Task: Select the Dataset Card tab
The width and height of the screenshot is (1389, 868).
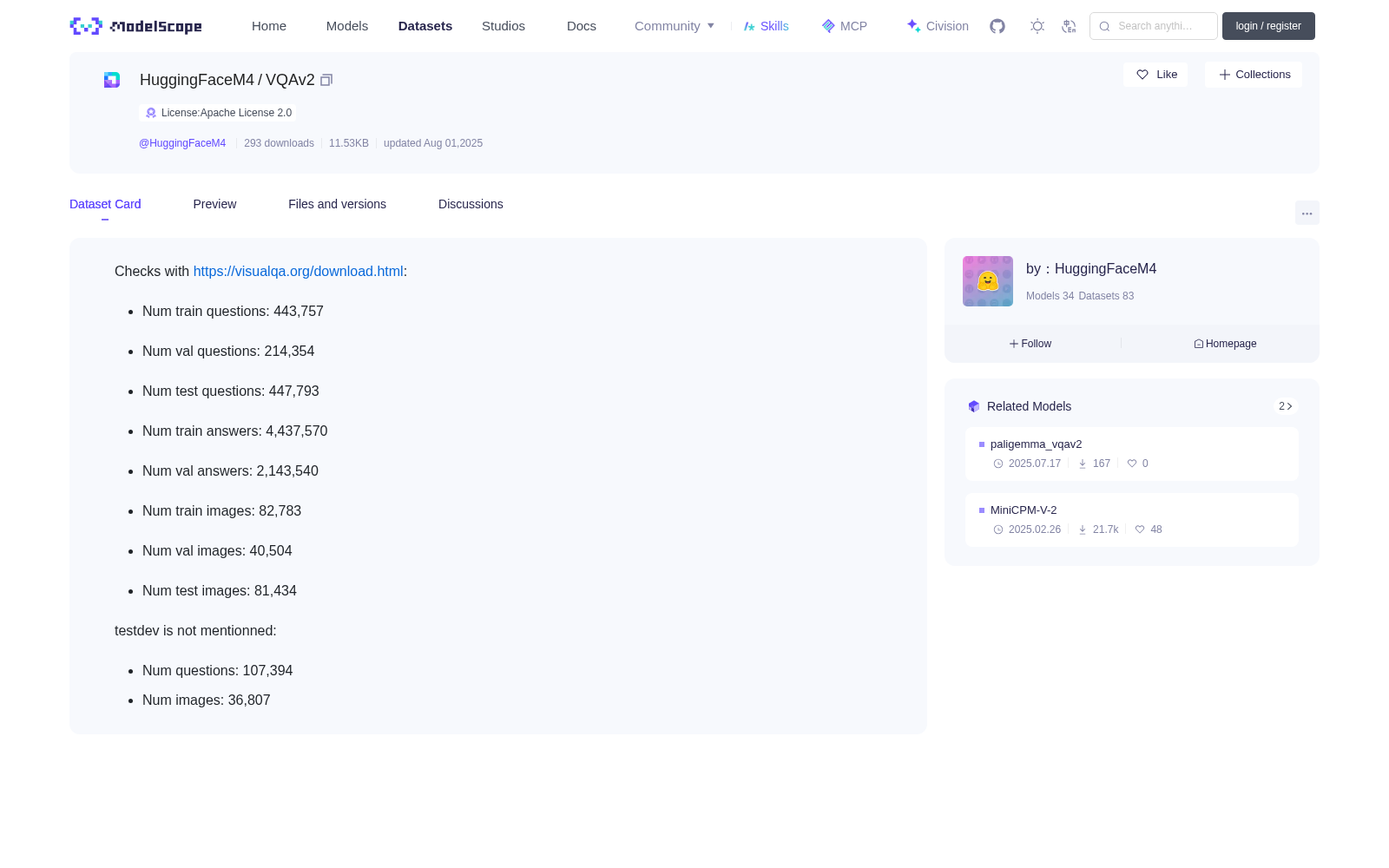Action: (x=105, y=204)
